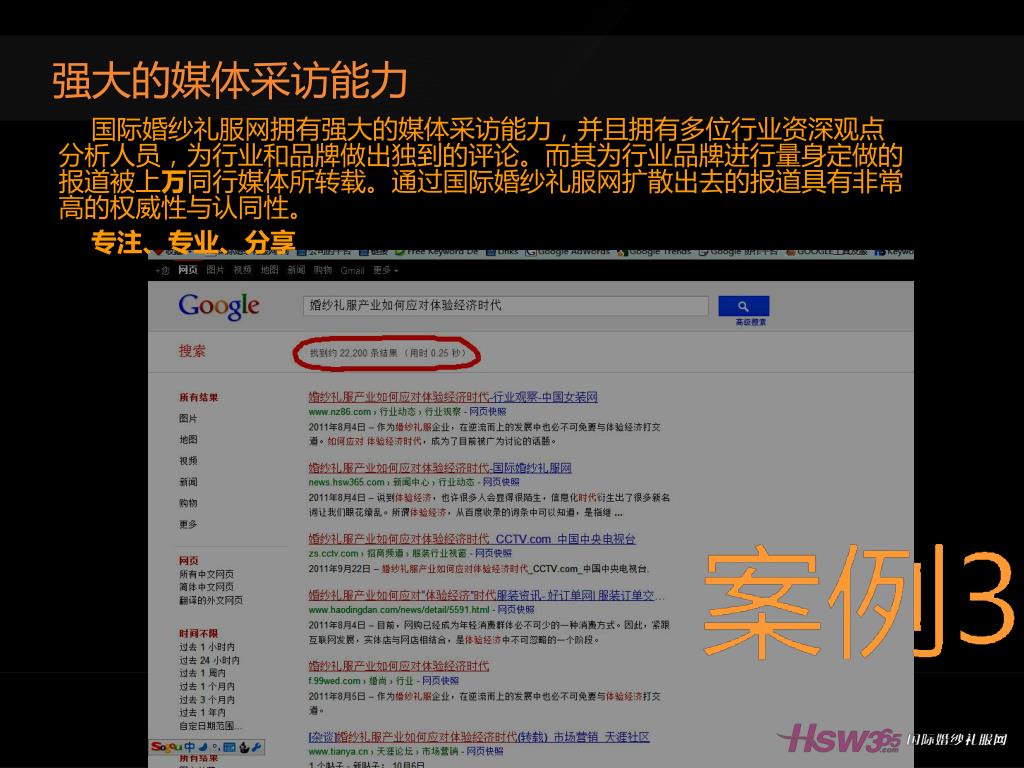The height and width of the screenshot is (768, 1024).
Task: Select 新闻 in top Google bar
Action: (296, 270)
